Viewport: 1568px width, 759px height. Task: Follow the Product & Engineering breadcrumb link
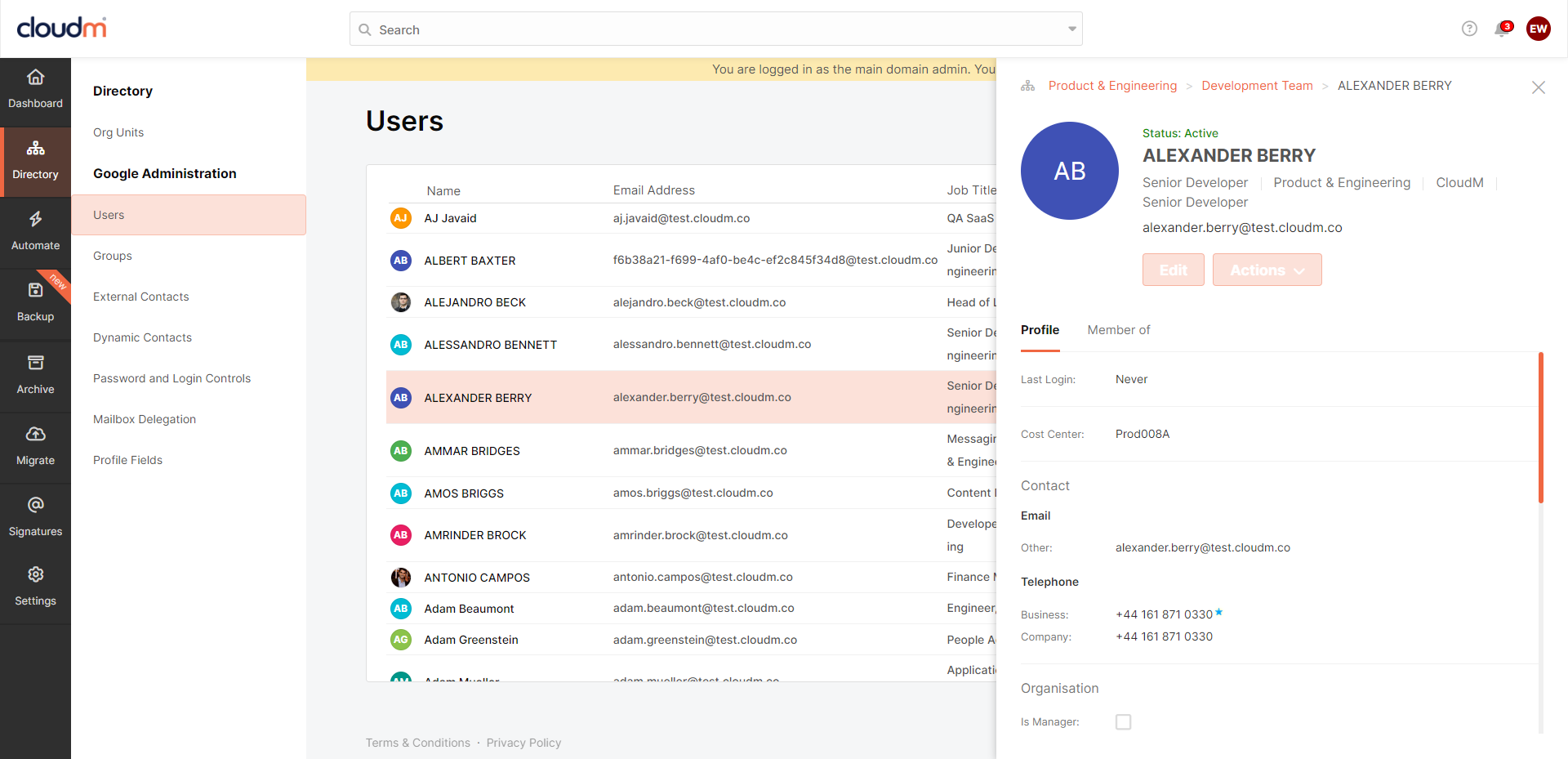tap(1112, 86)
